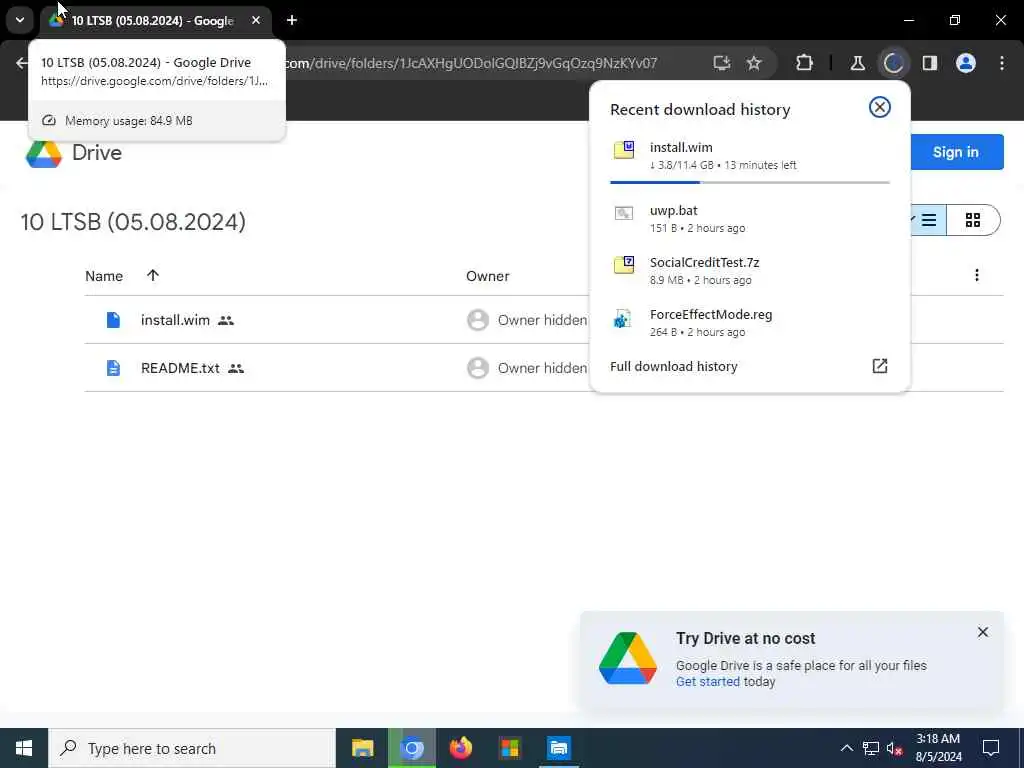This screenshot has height=768, width=1024.
Task: Click the taskbar search box
Action: [x=192, y=748]
